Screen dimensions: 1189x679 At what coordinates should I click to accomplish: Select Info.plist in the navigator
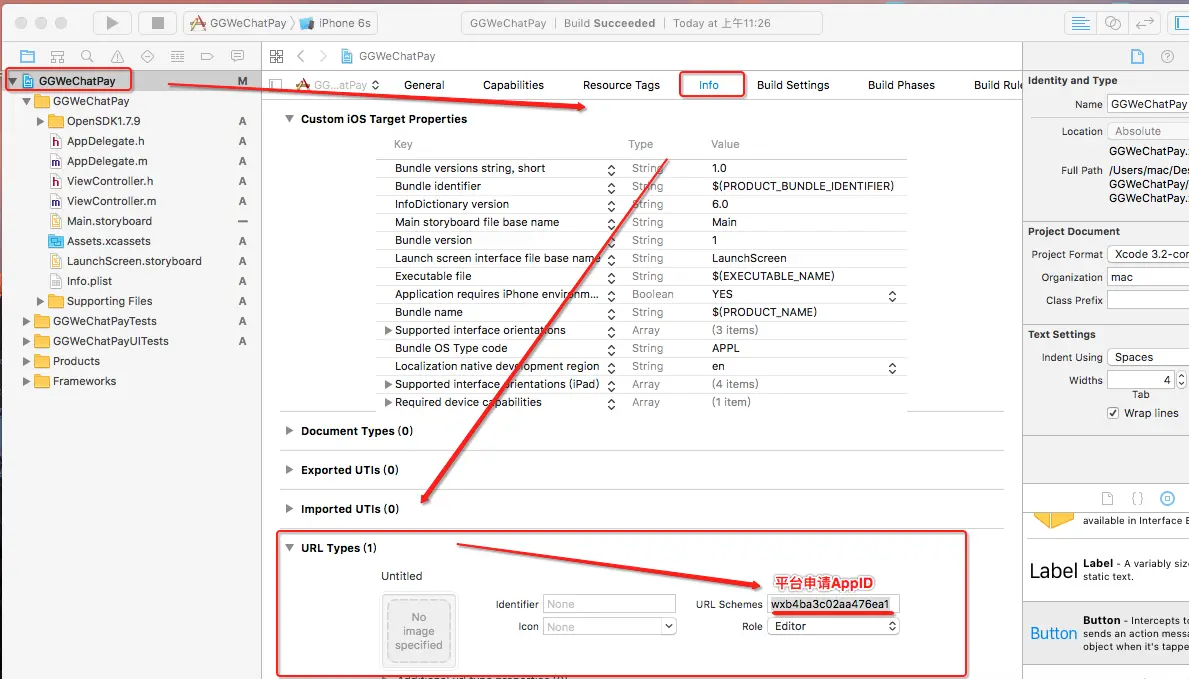click(89, 281)
